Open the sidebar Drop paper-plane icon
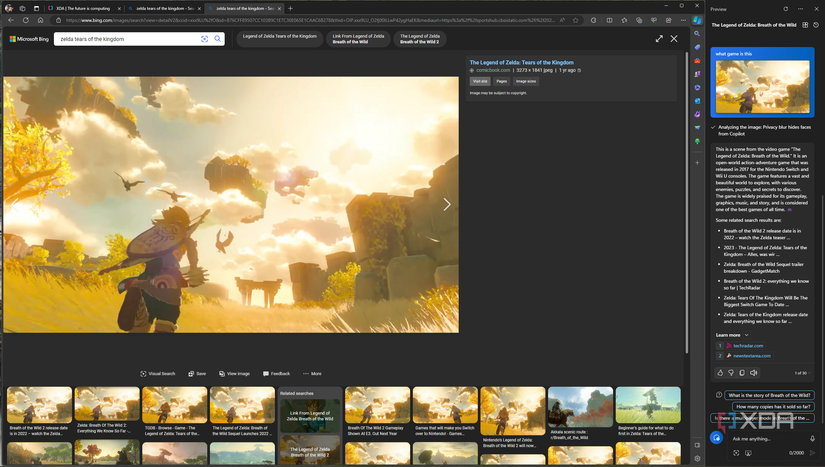The width and height of the screenshot is (825, 467). click(x=697, y=128)
